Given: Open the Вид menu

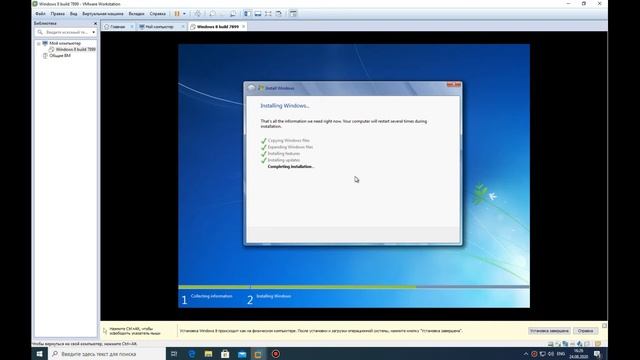Looking at the screenshot, I should (x=73, y=13).
